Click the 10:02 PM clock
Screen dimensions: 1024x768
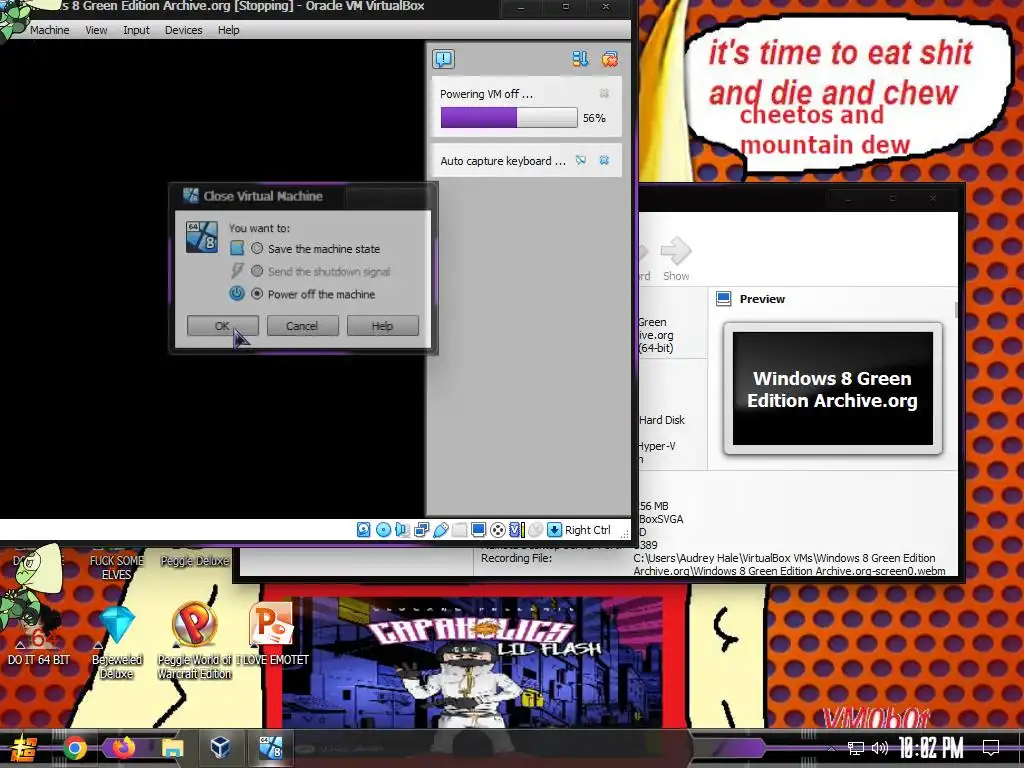pos(931,748)
